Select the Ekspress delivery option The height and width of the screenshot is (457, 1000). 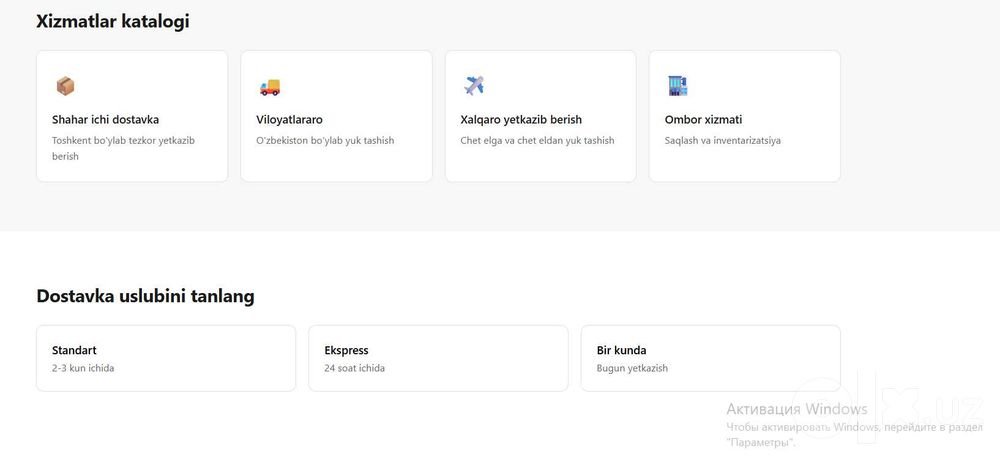(x=438, y=358)
